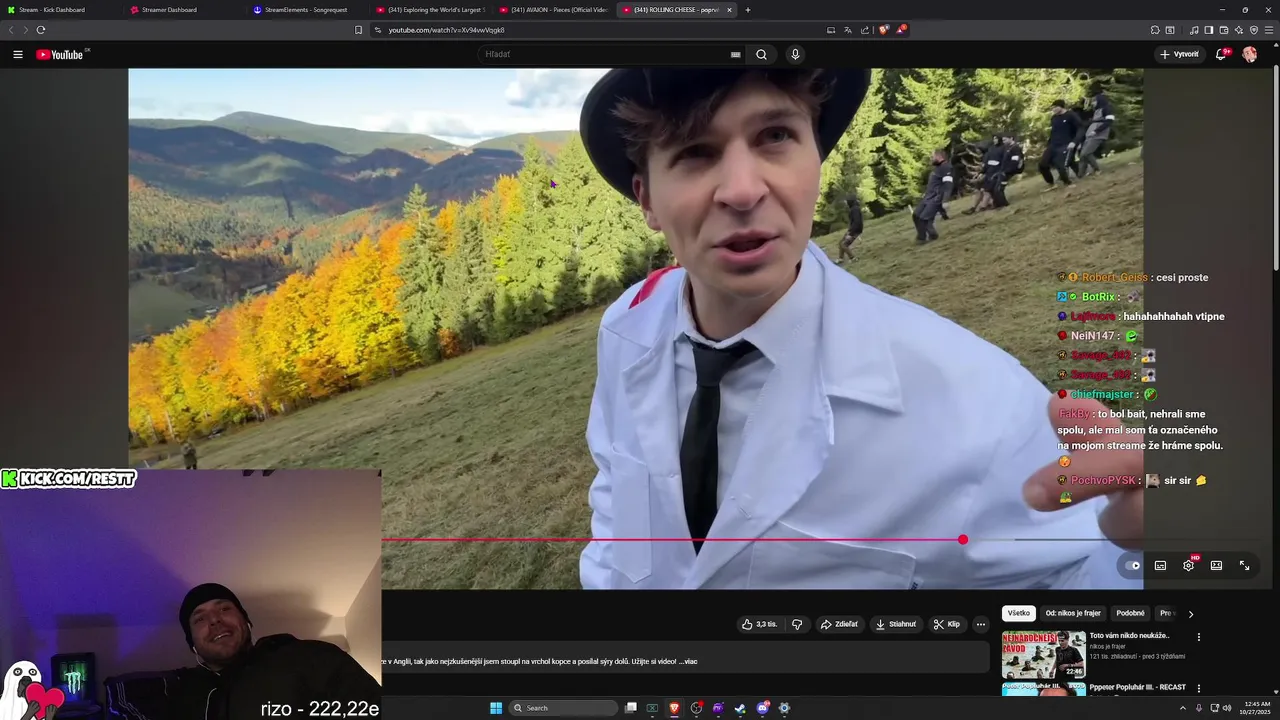
Task: Click the red video progress bar scrubber
Action: pyautogui.click(x=962, y=540)
